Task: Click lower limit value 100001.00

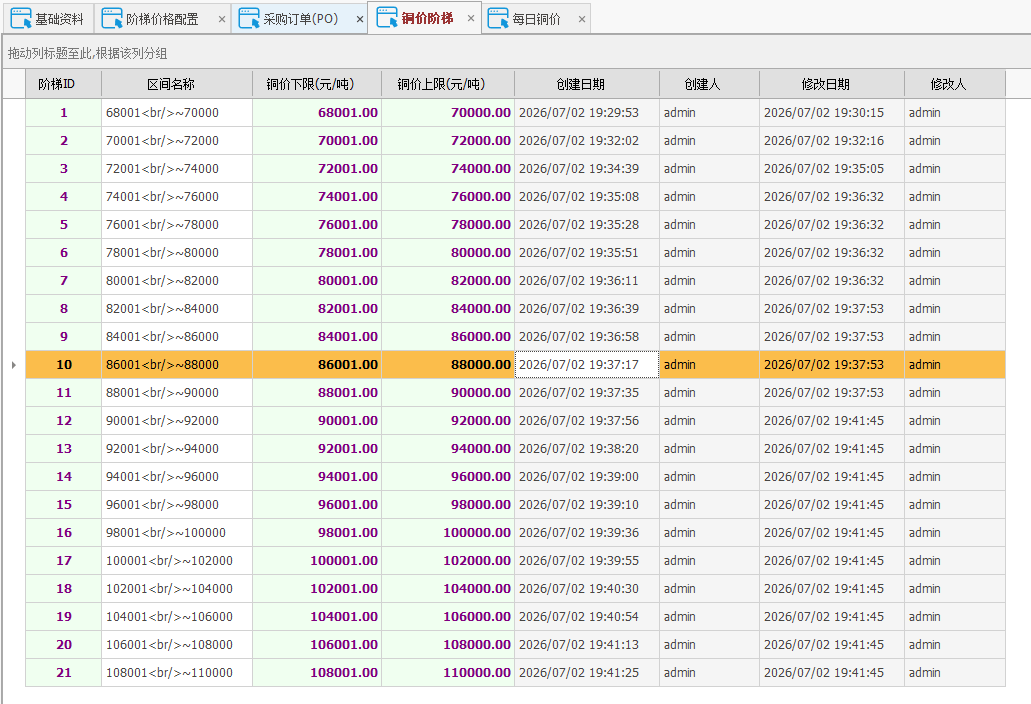Action: pos(317,561)
